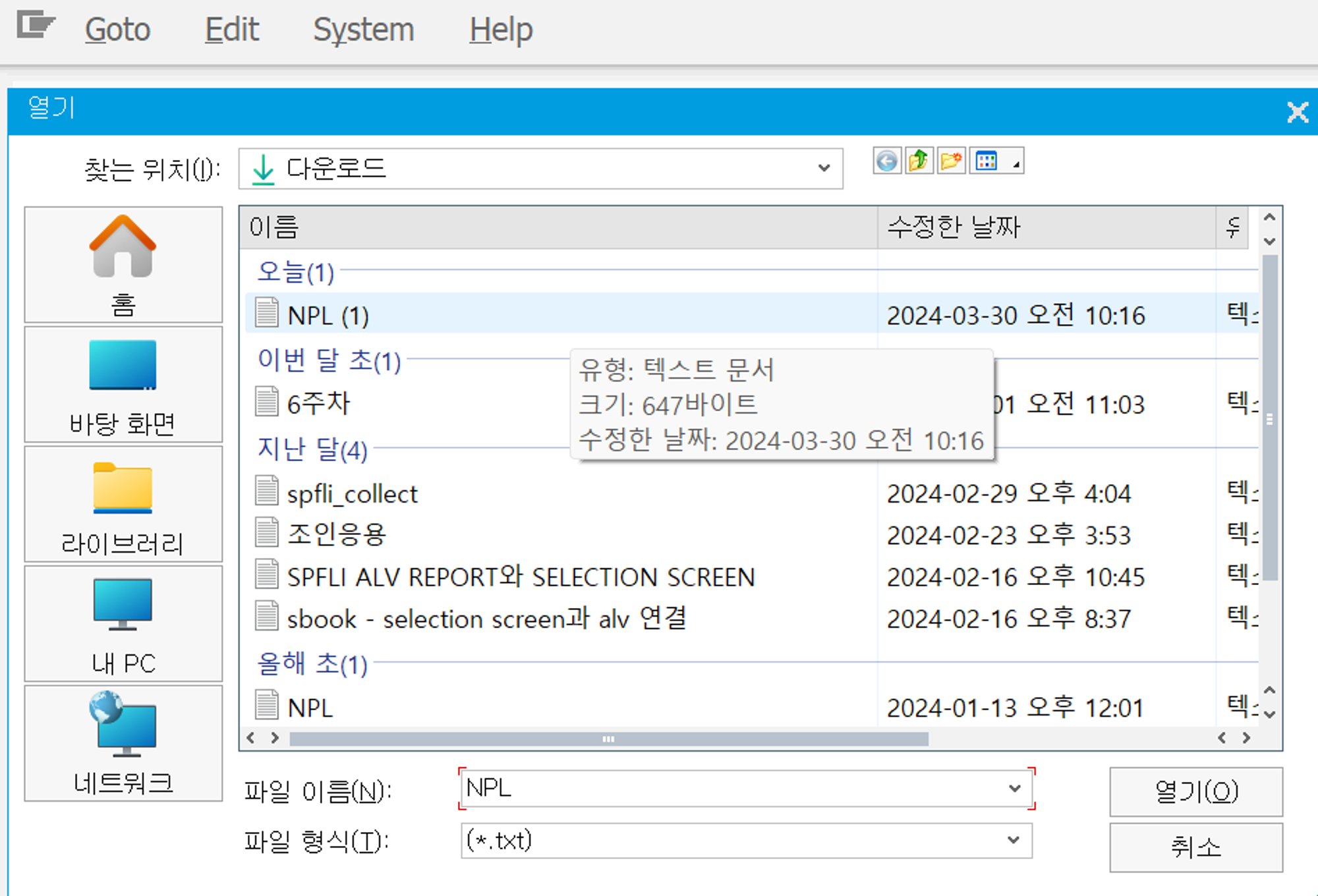Image resolution: width=1318 pixels, height=896 pixels.
Task: Click the horizontal scrollbar of file list
Action: pos(608,739)
